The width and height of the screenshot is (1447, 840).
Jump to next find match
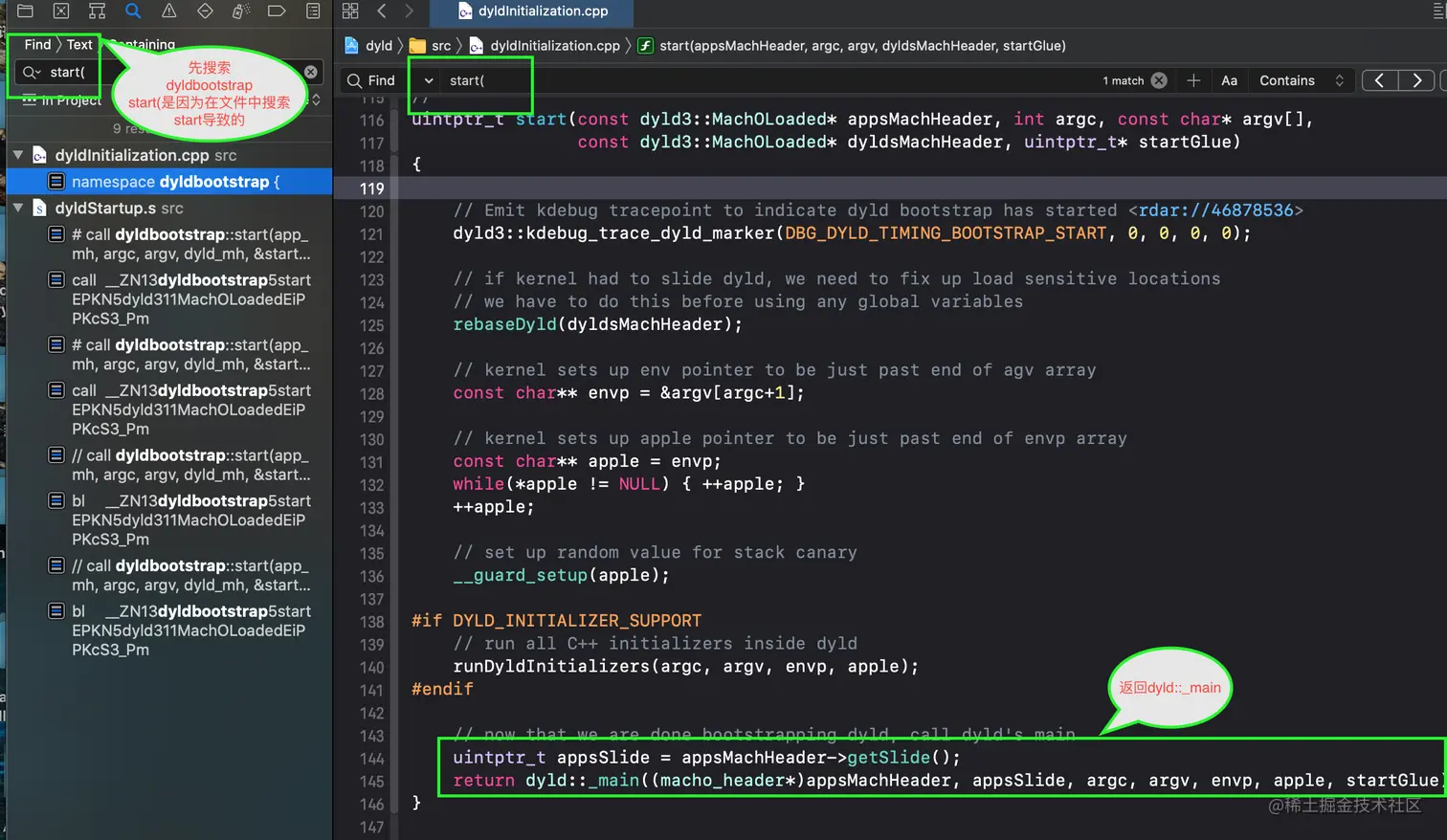tap(1416, 80)
